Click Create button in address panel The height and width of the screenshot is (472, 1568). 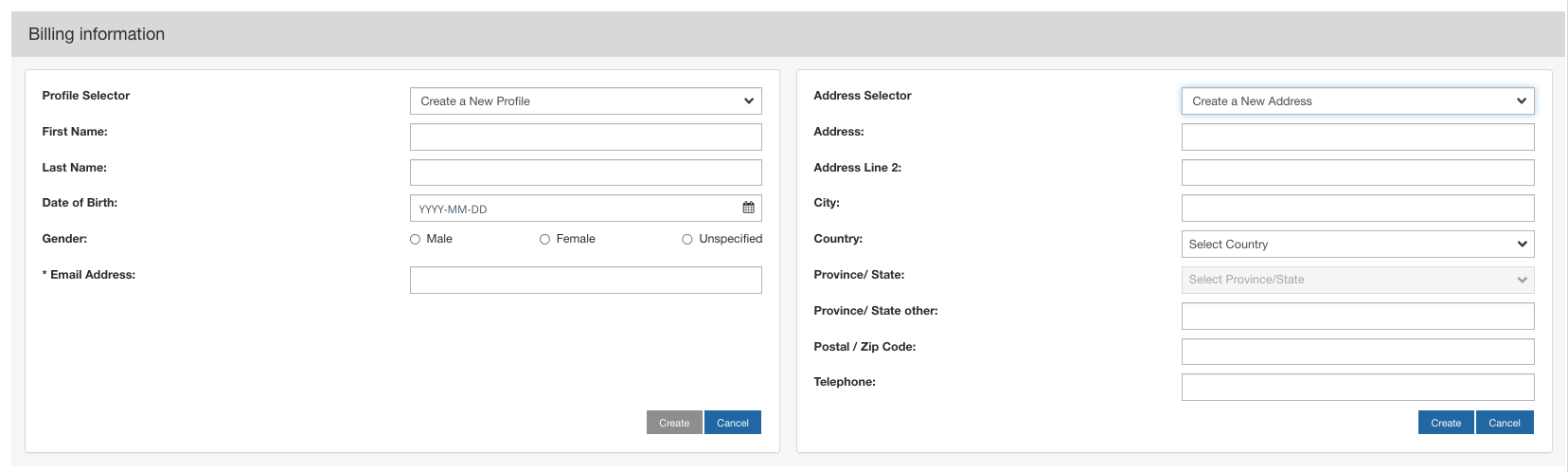[1445, 423]
